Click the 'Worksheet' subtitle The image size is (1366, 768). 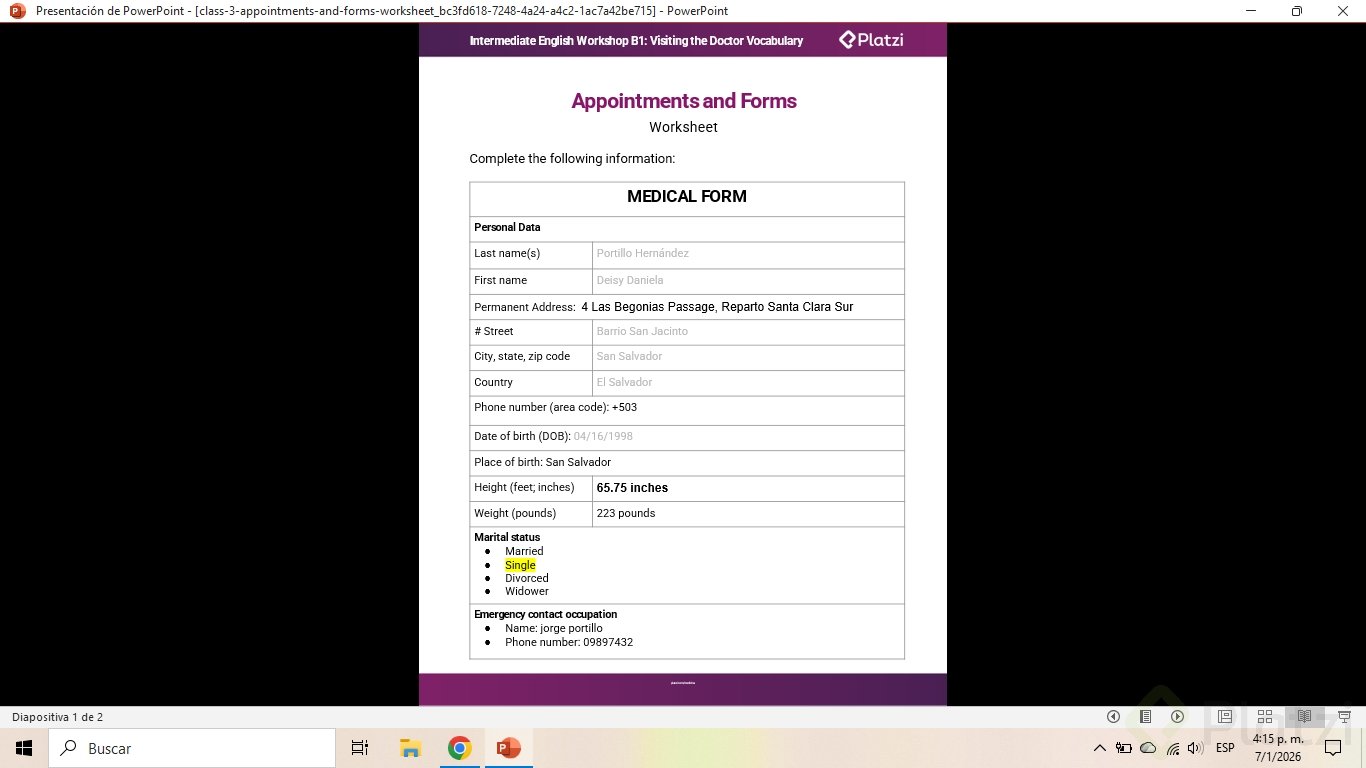point(683,127)
